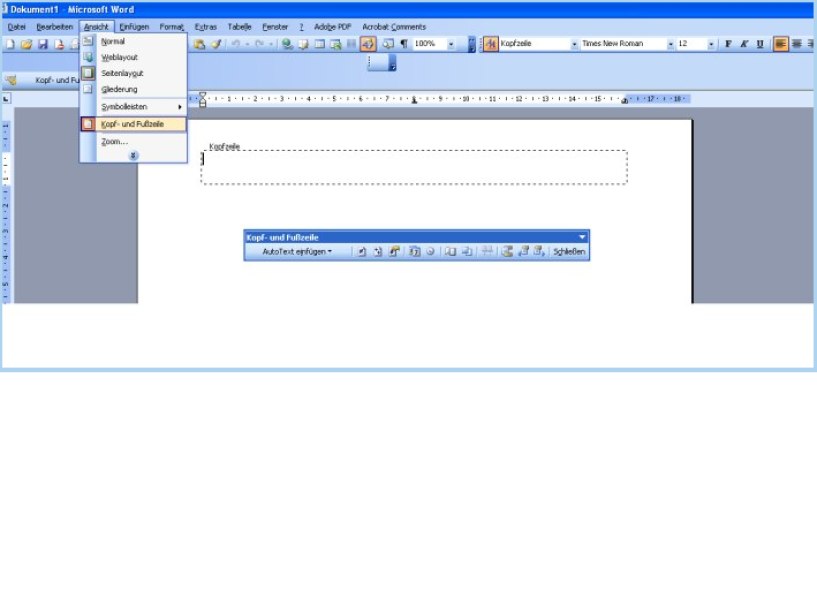Click the Redo arrow icon
Viewport: 817px width, 605px height.
pyautogui.click(x=259, y=44)
